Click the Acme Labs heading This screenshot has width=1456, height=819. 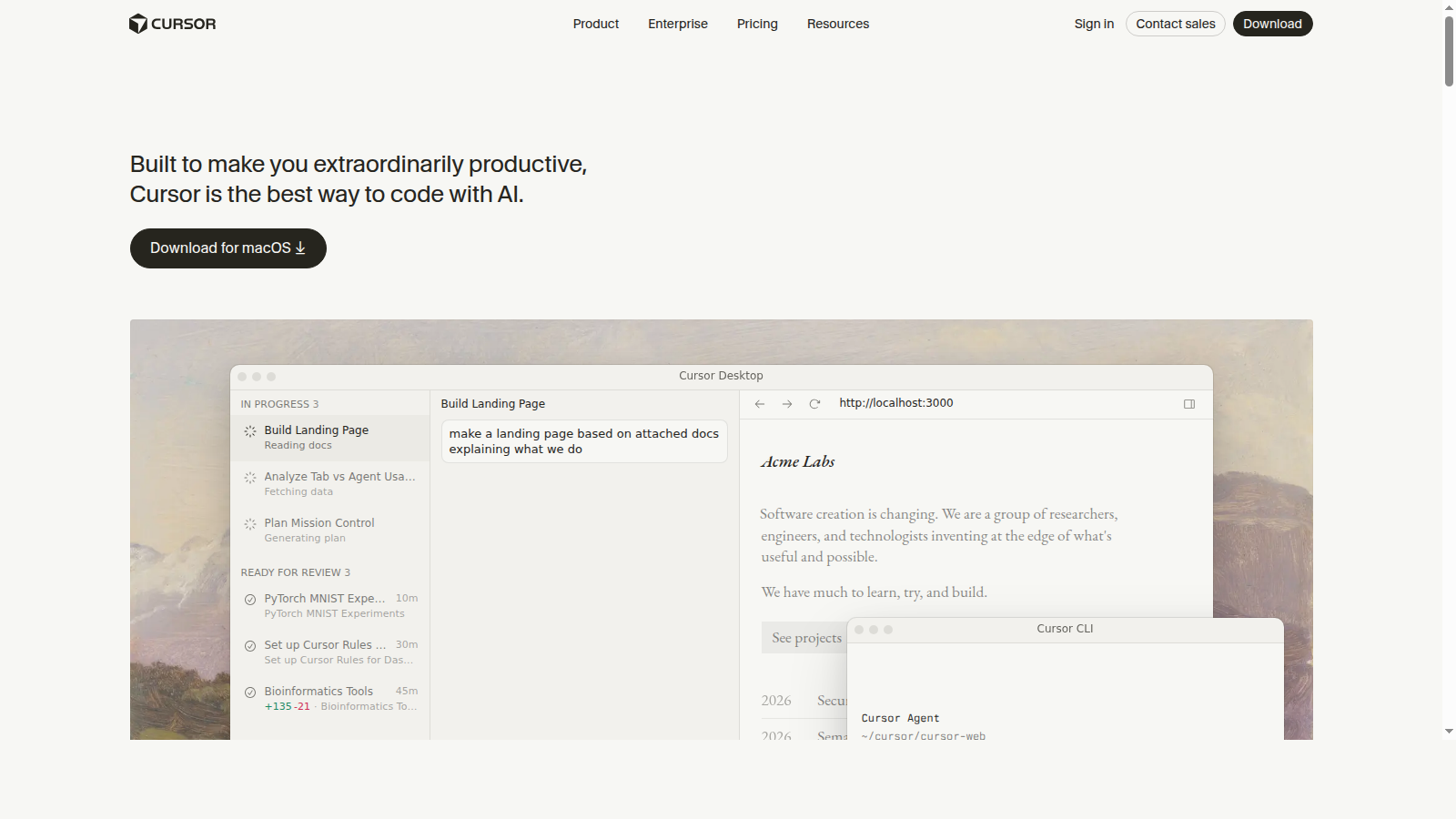click(x=798, y=461)
